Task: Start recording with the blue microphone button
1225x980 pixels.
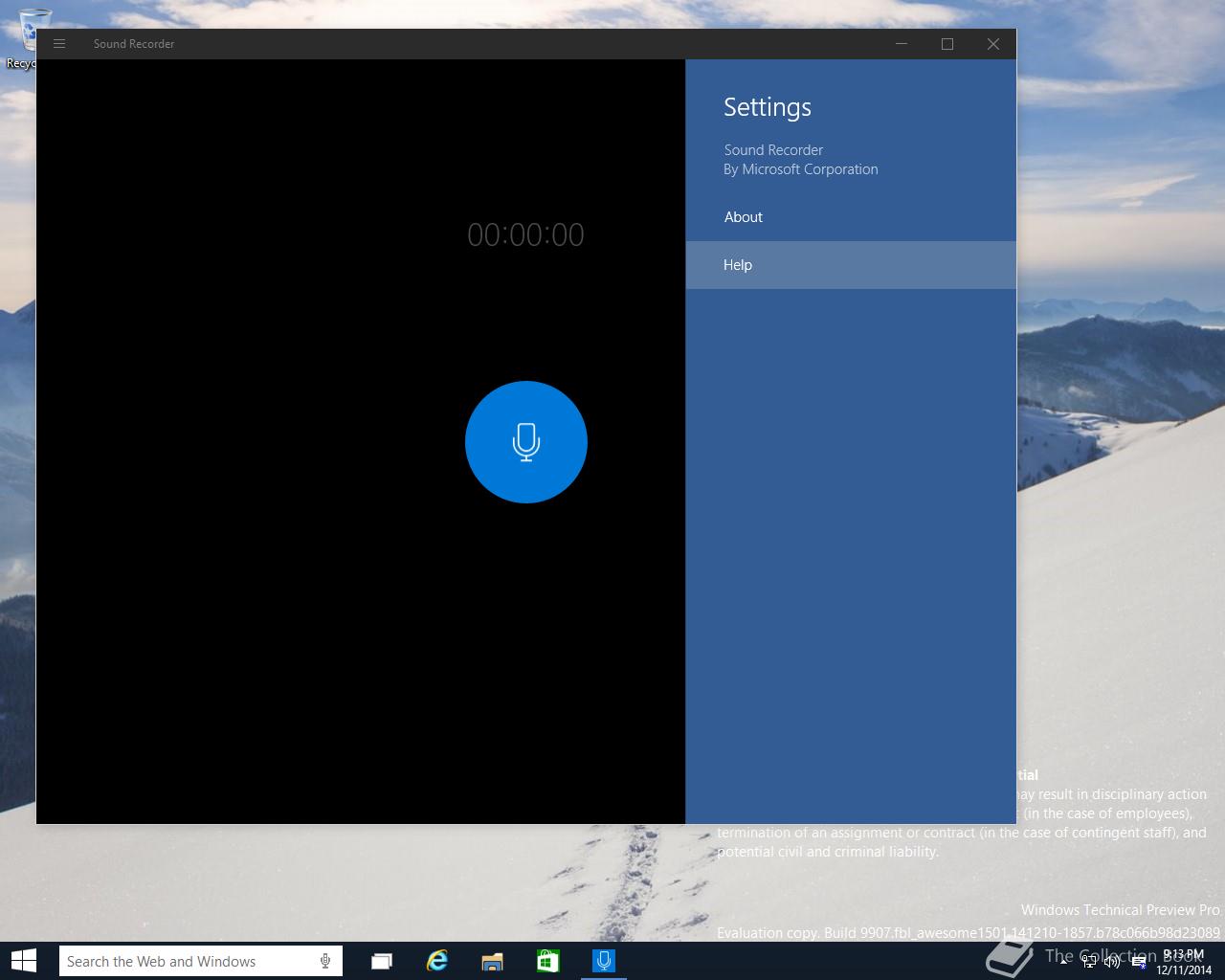Action: (525, 442)
